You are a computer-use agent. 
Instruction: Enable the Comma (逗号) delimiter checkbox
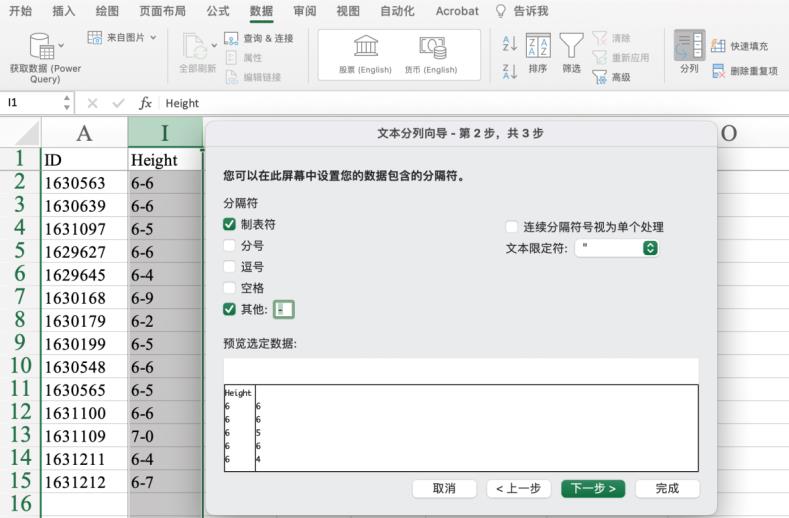[x=230, y=267]
